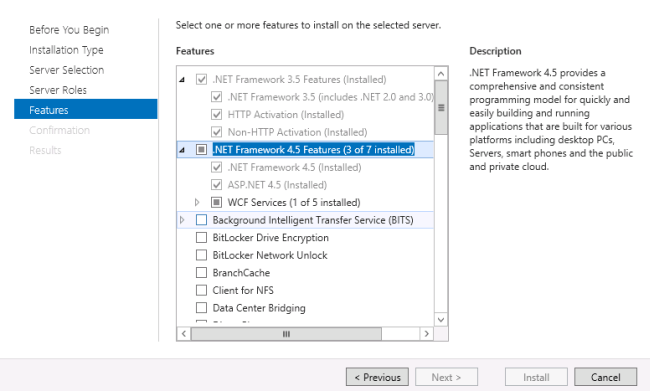Viewport: 650px width, 391px height.
Task: Check Client for NFS checkbox
Action: pos(201,290)
